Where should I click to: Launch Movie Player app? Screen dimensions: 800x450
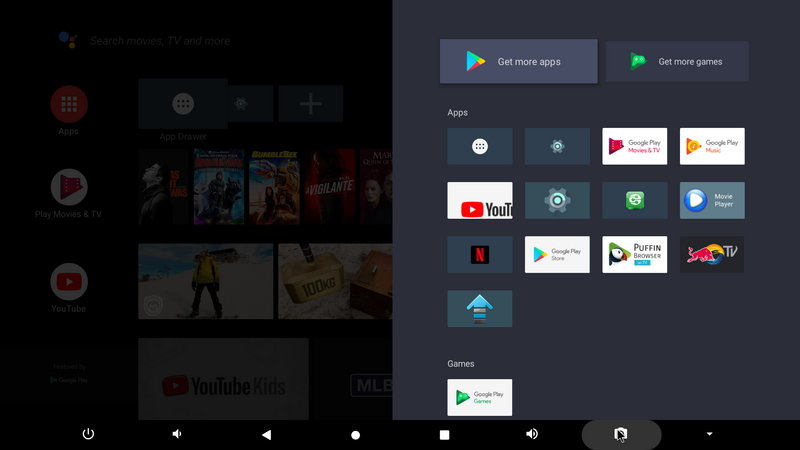pyautogui.click(x=712, y=201)
